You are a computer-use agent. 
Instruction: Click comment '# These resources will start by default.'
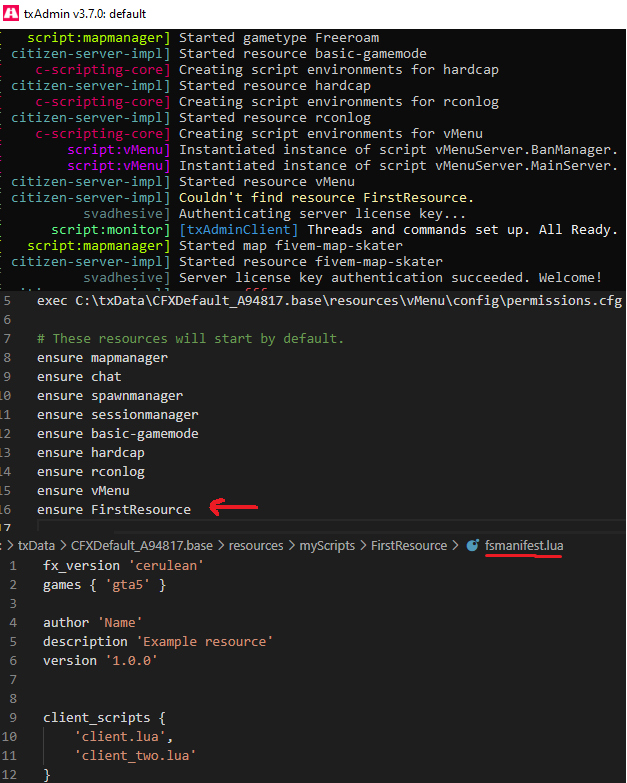190,339
